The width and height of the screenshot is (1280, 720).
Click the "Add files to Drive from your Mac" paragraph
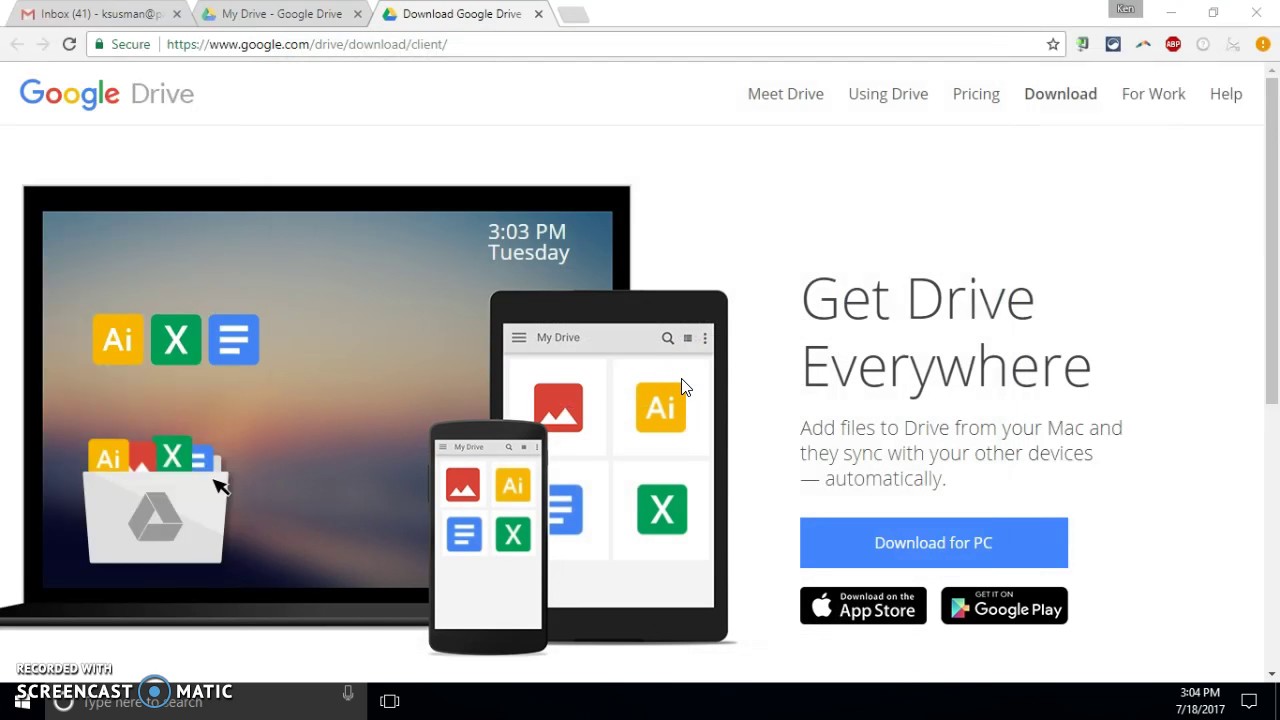point(961,453)
